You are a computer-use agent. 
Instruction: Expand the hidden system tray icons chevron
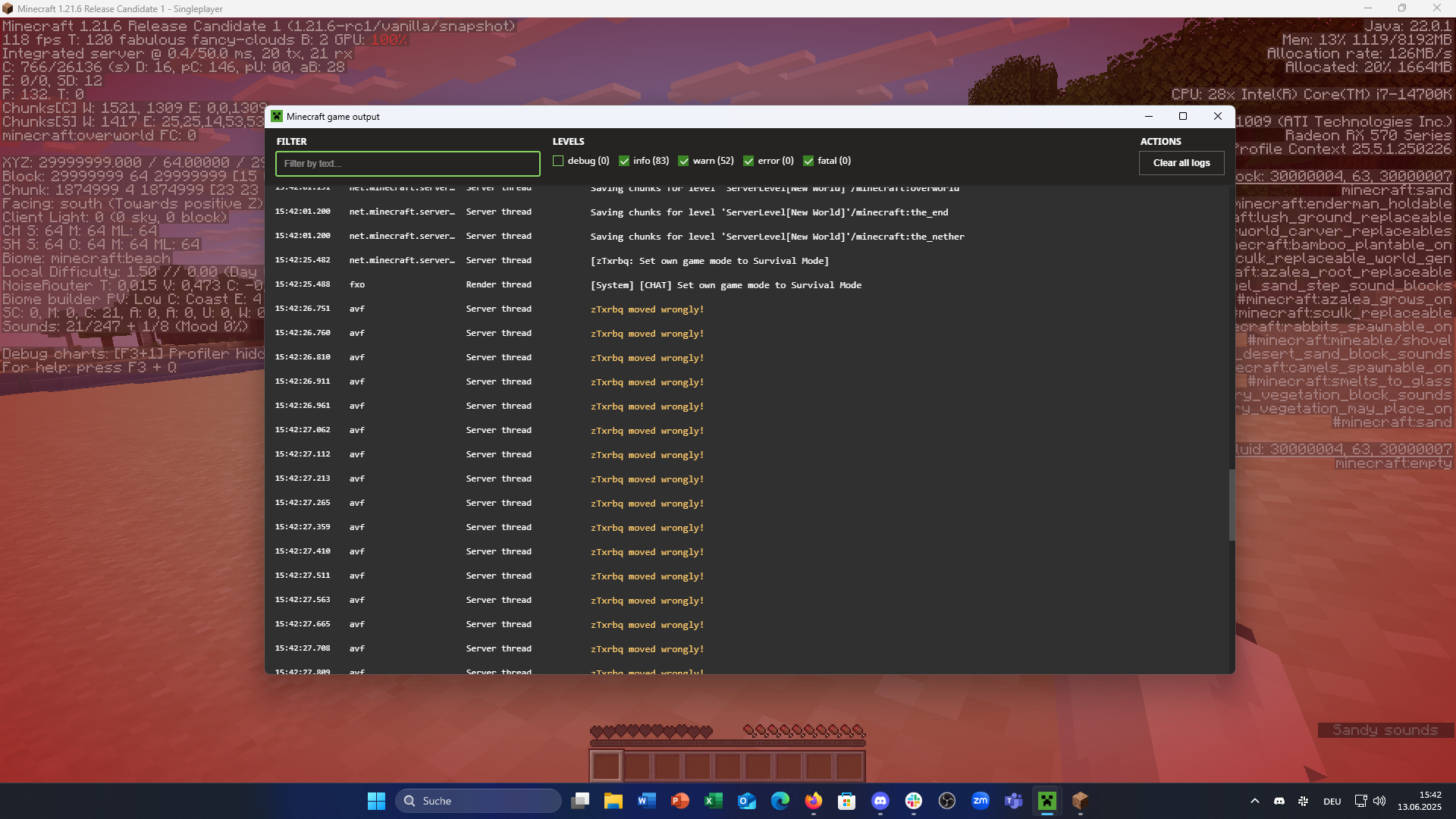click(x=1254, y=801)
